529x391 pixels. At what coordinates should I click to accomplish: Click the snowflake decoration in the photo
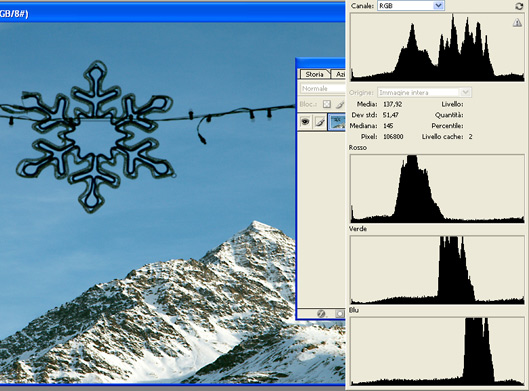95,137
